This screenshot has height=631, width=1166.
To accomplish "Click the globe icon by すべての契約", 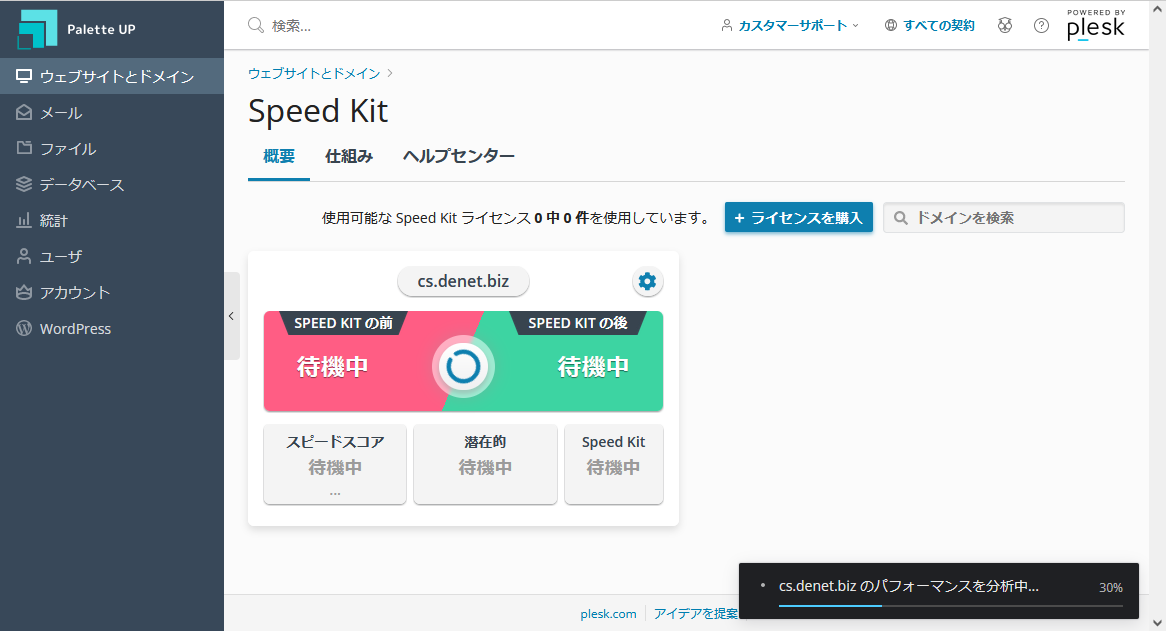I will [x=891, y=25].
